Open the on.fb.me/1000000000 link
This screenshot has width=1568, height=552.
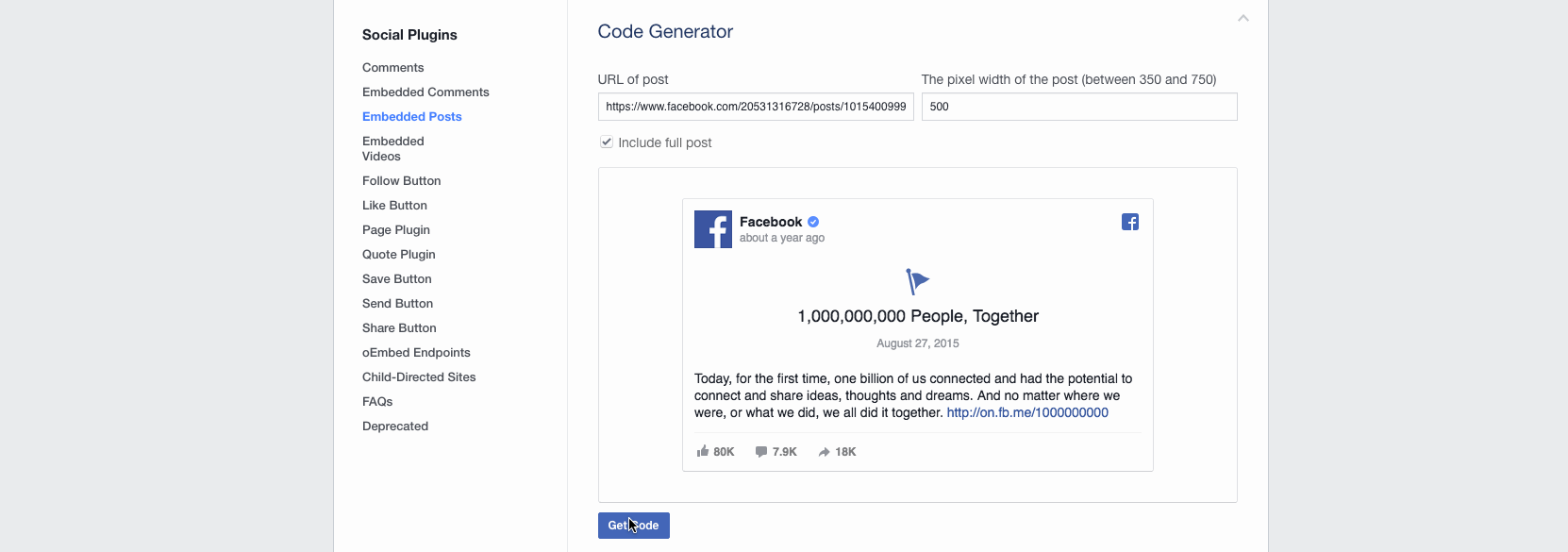(x=1027, y=412)
